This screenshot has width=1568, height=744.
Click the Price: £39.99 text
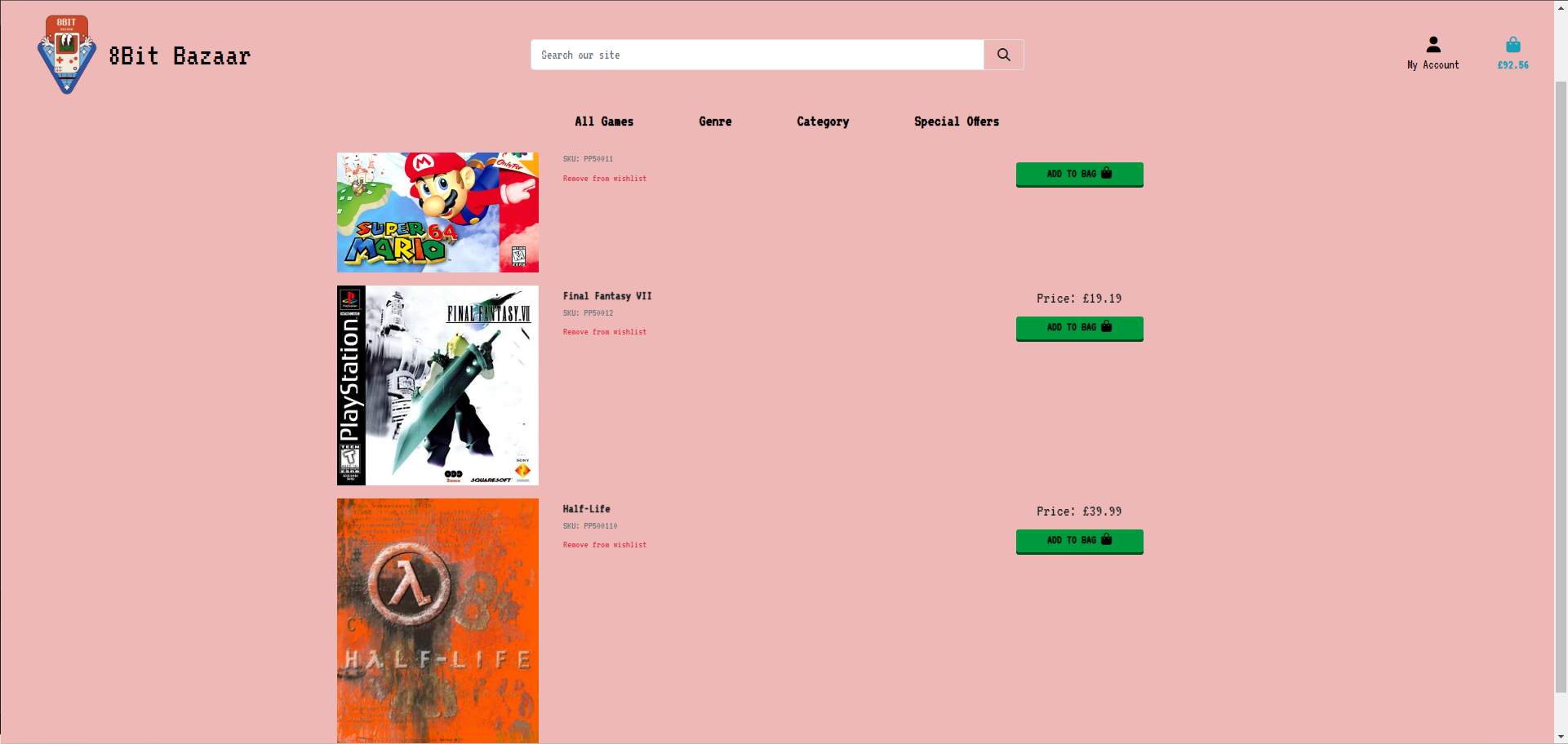[x=1079, y=511]
